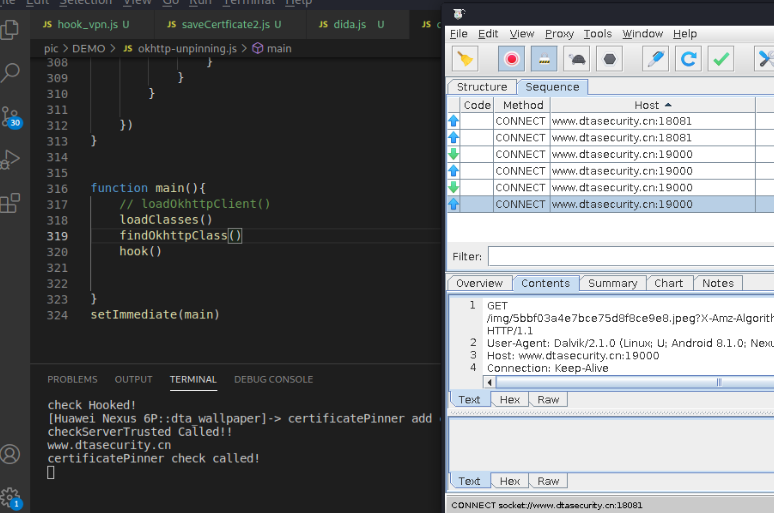The image size is (774, 513).
Task: Open Charles Proxy menu
Action: (x=559, y=34)
